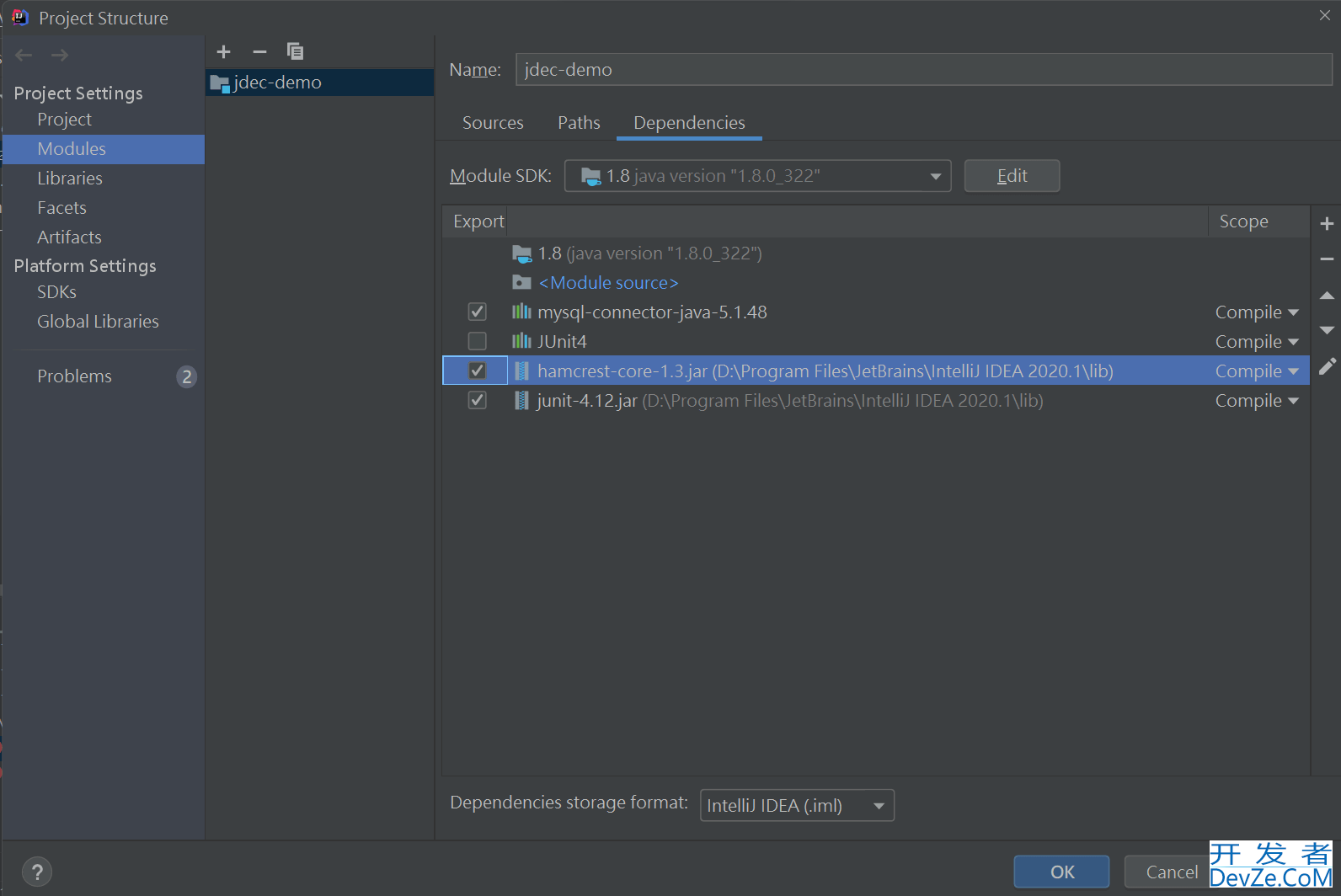Screen dimensions: 1341x896
Task: Click the remove module minus icon
Action: [x=259, y=52]
